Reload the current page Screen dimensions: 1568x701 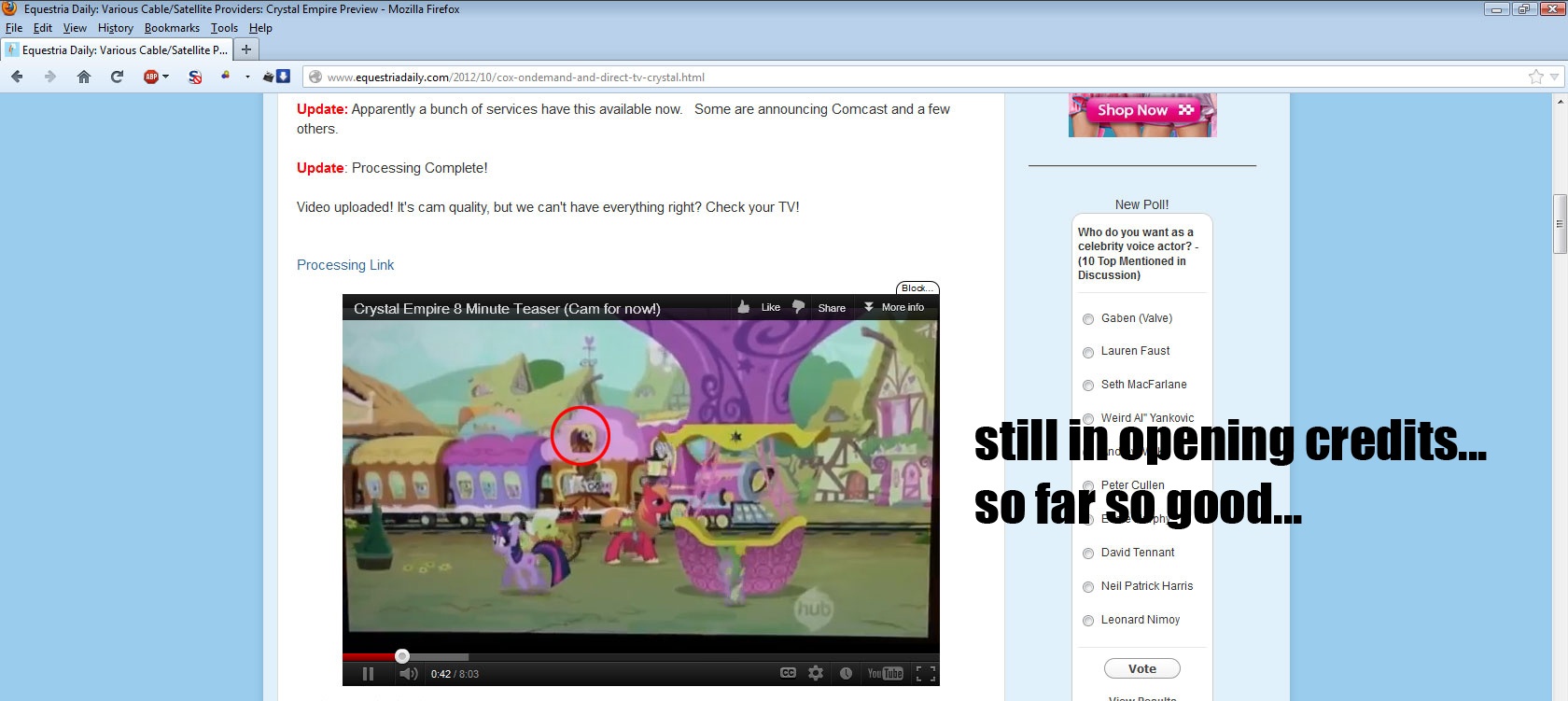[117, 77]
